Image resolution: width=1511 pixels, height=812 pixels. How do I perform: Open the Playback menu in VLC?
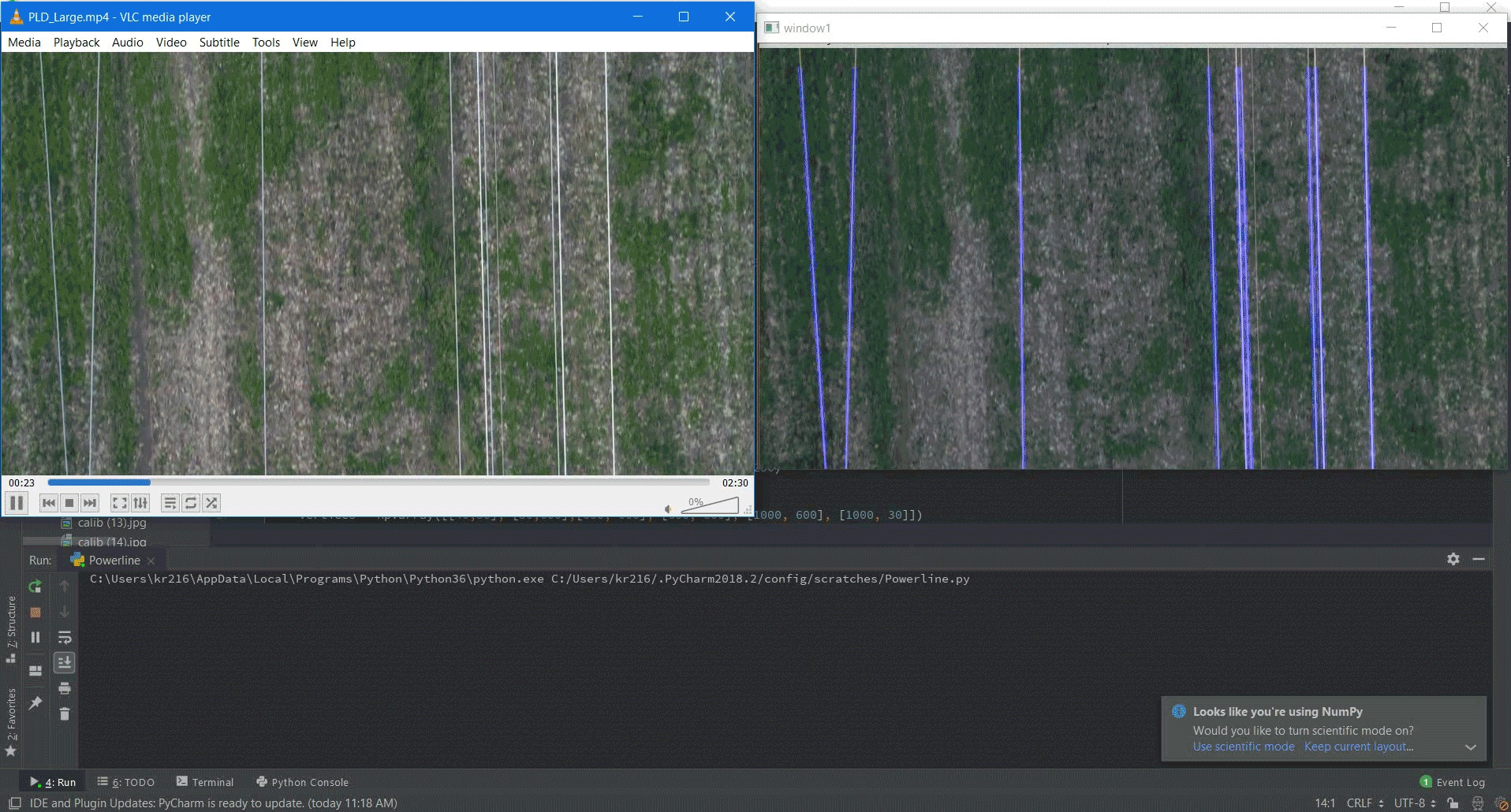coord(76,42)
